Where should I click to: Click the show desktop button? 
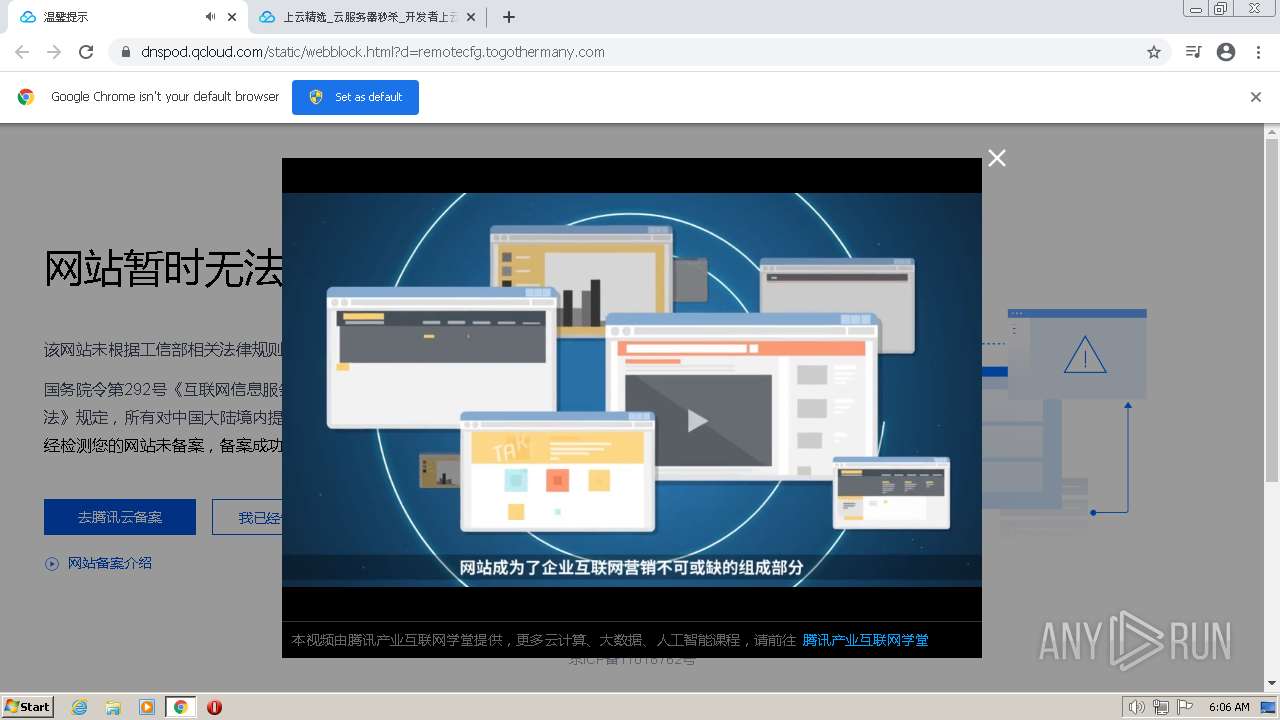(x=1269, y=707)
